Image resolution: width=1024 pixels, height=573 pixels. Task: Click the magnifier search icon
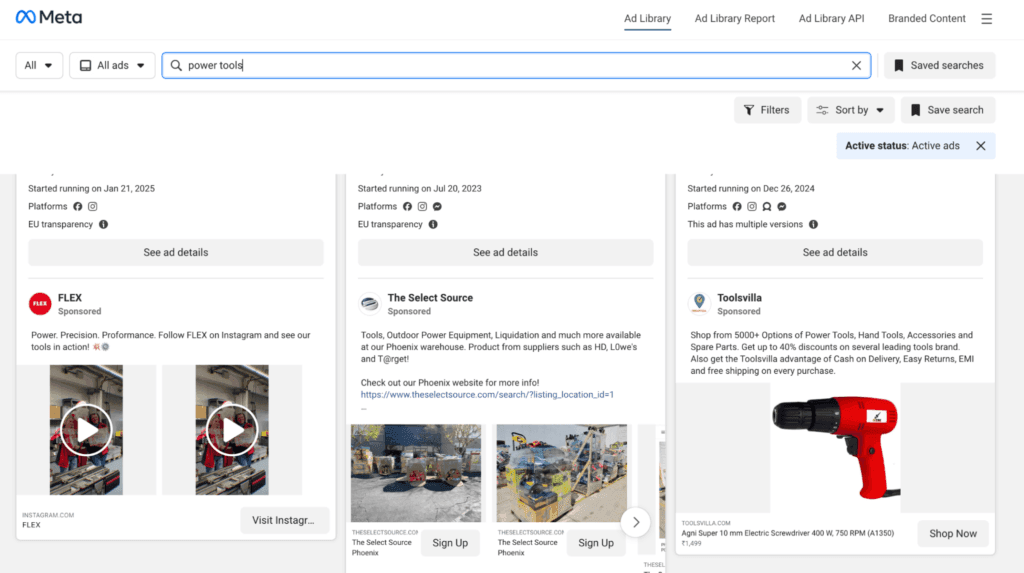176,65
